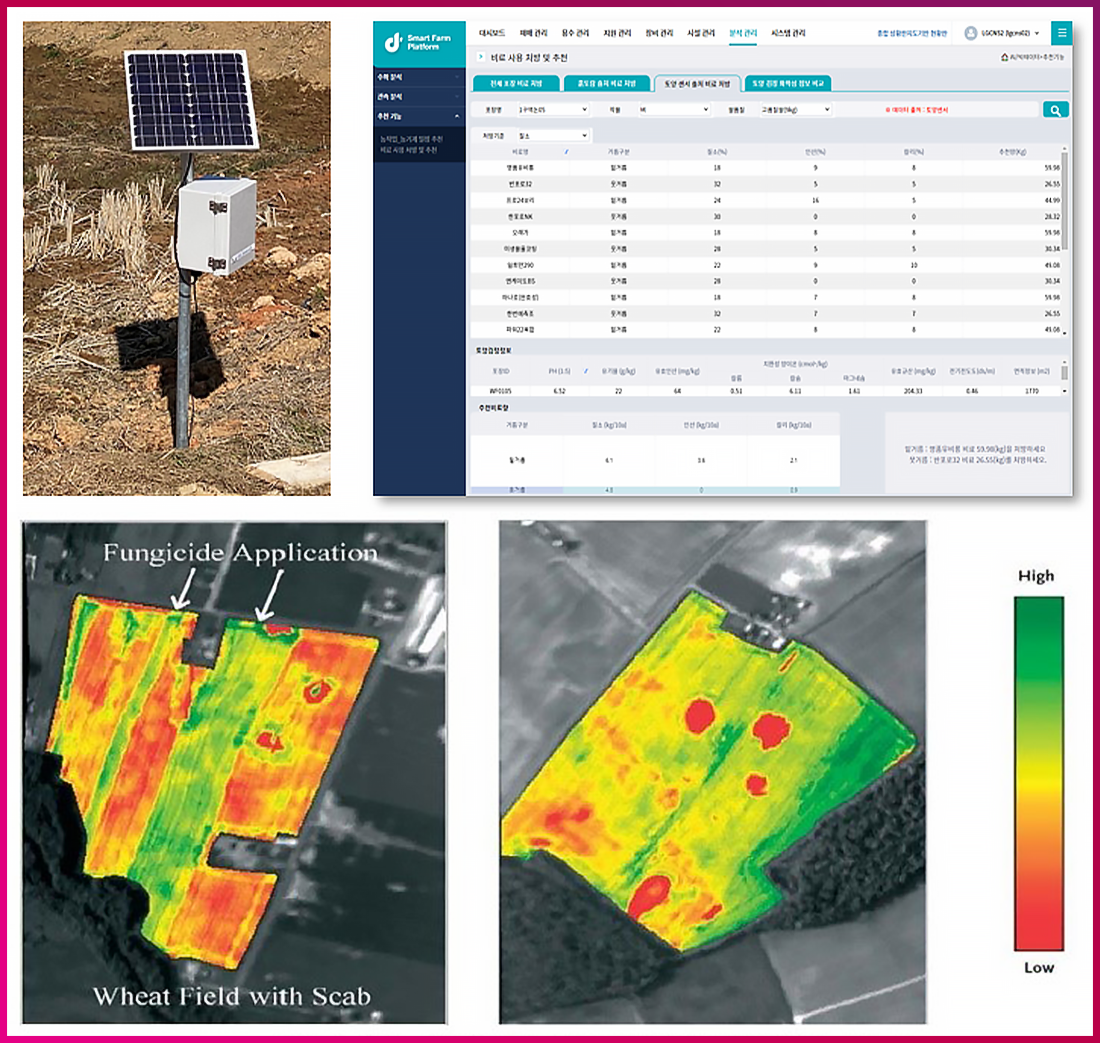The height and width of the screenshot is (1043, 1100).
Task: Click arrow icon before 비료 사용 처방 title
Action: [481, 58]
